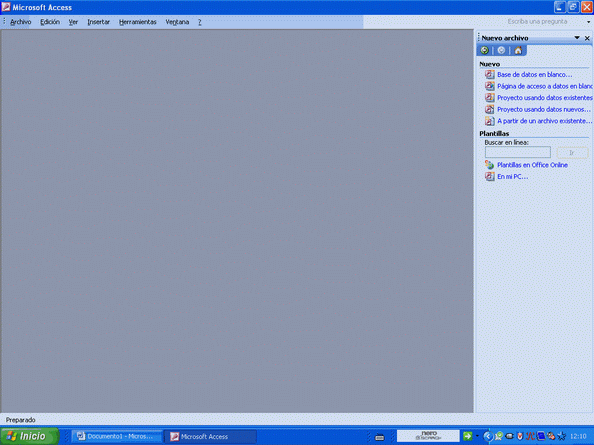This screenshot has width=594, height=445.
Task: Open the Insertar menu
Action: pos(98,22)
